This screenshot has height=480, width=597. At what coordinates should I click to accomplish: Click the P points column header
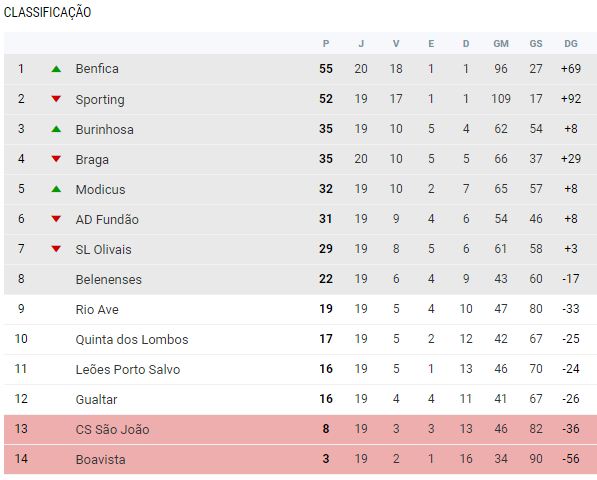point(326,44)
